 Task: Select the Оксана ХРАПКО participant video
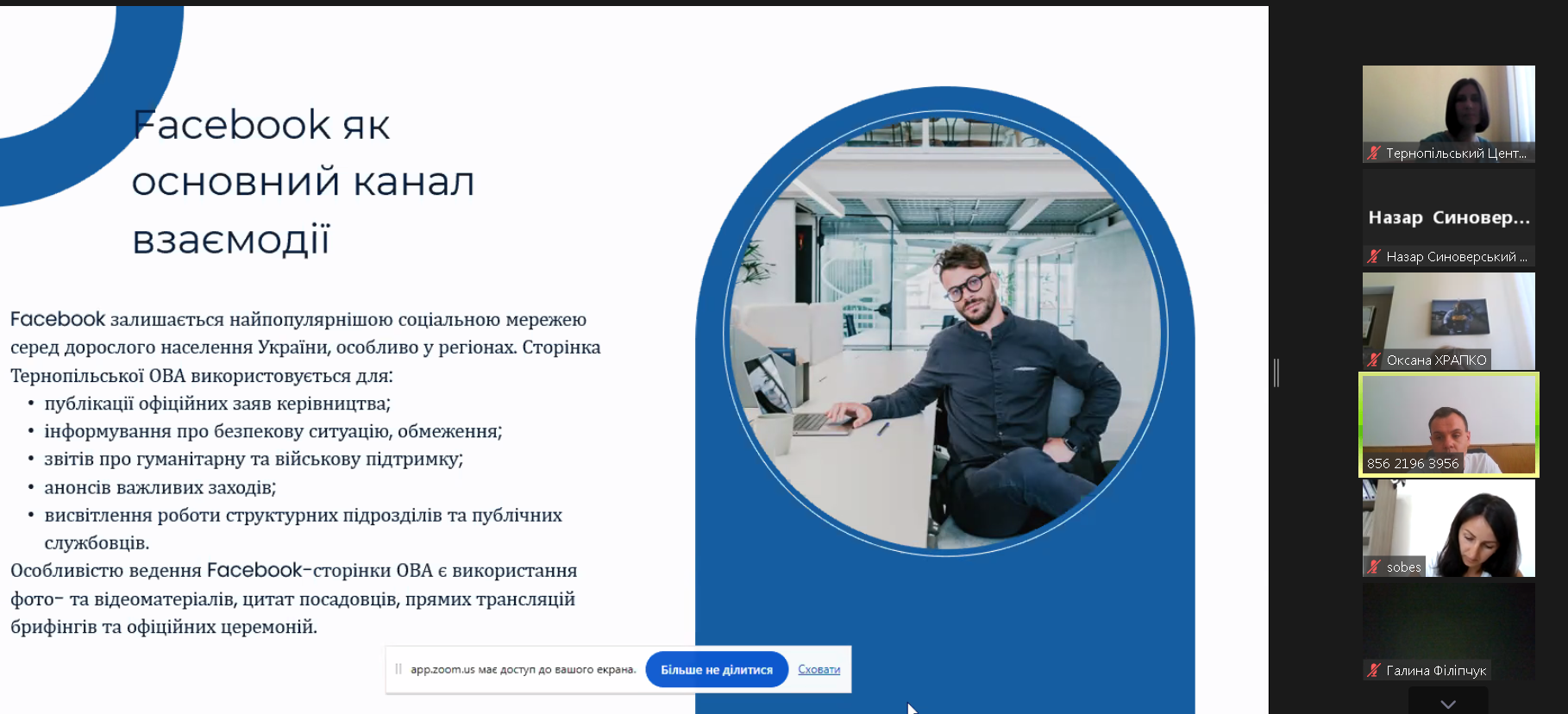pyautogui.click(x=1449, y=321)
